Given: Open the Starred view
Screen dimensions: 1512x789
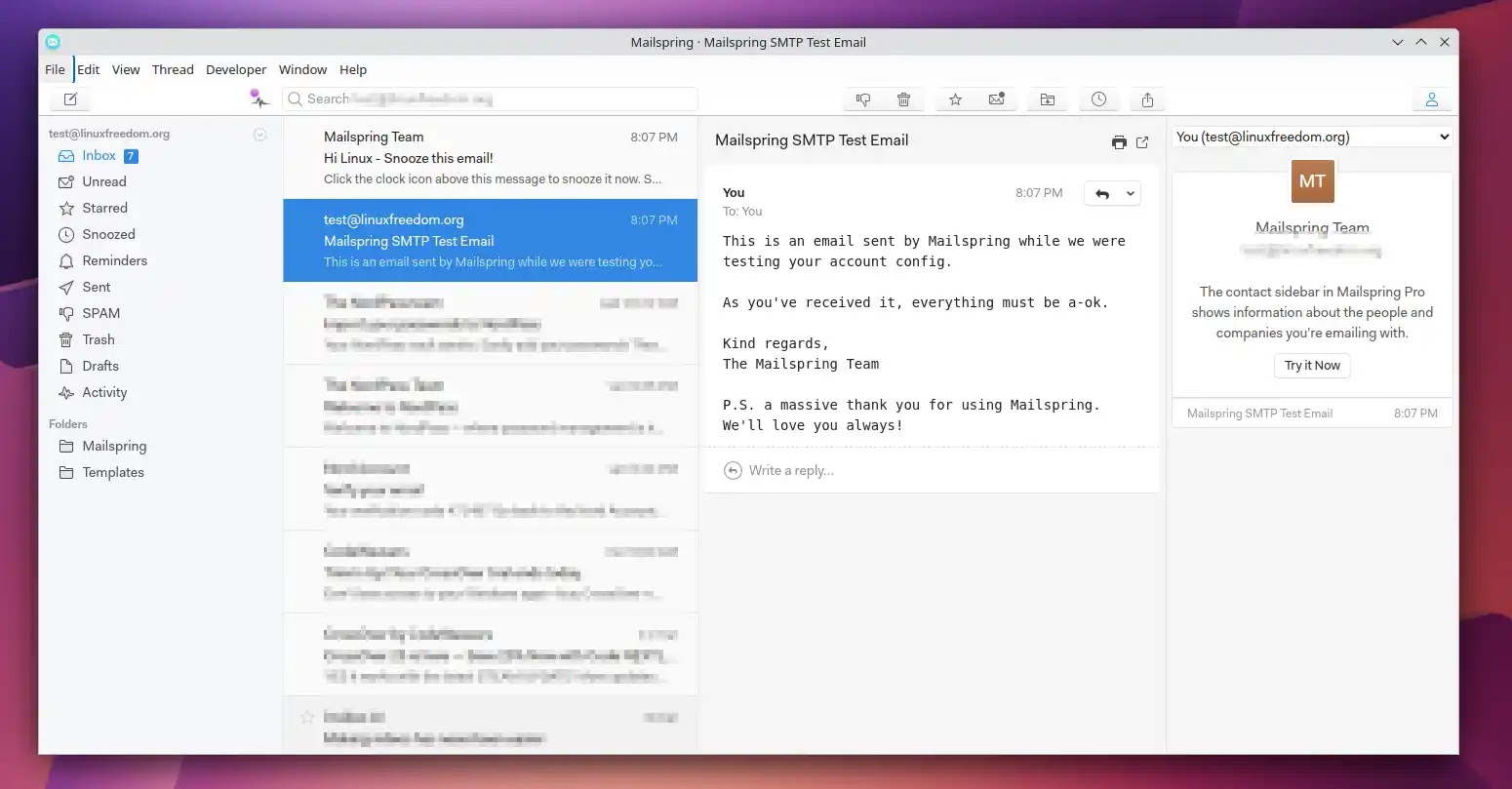Looking at the screenshot, I should (104, 209).
